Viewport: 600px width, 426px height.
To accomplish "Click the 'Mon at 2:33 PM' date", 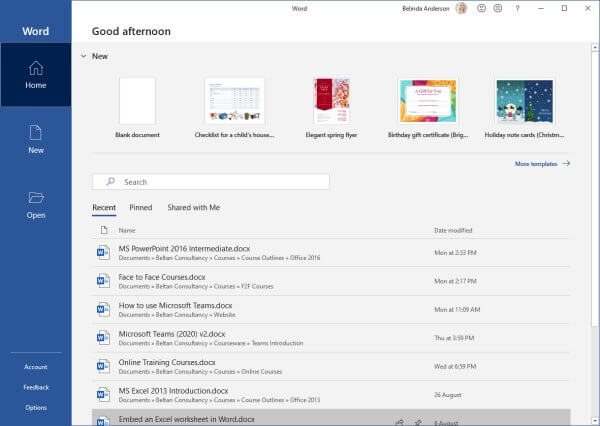I will 455,253.
